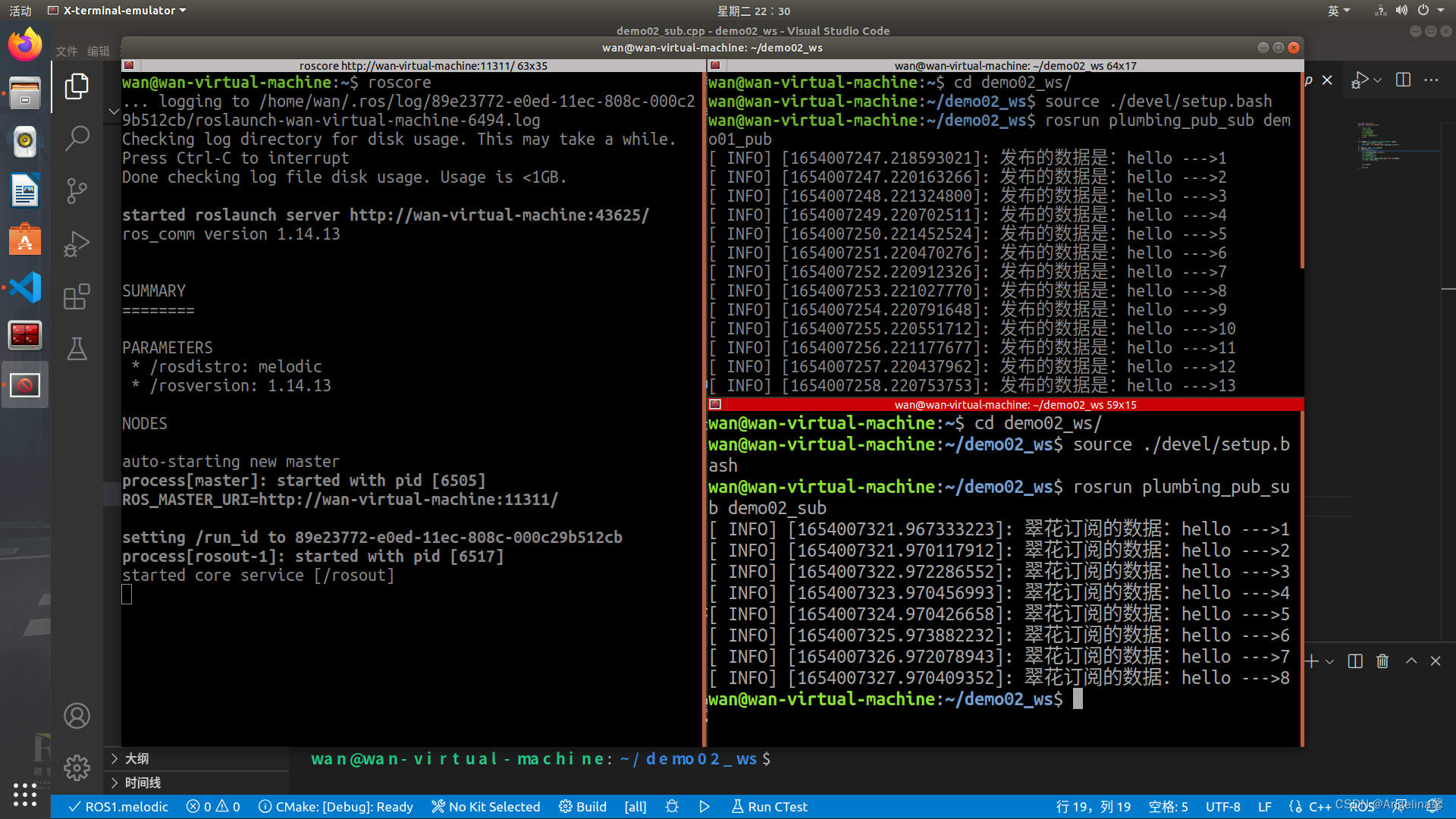The width and height of the screenshot is (1456, 819).
Task: Click Run CTest in status bar
Action: pos(769,807)
